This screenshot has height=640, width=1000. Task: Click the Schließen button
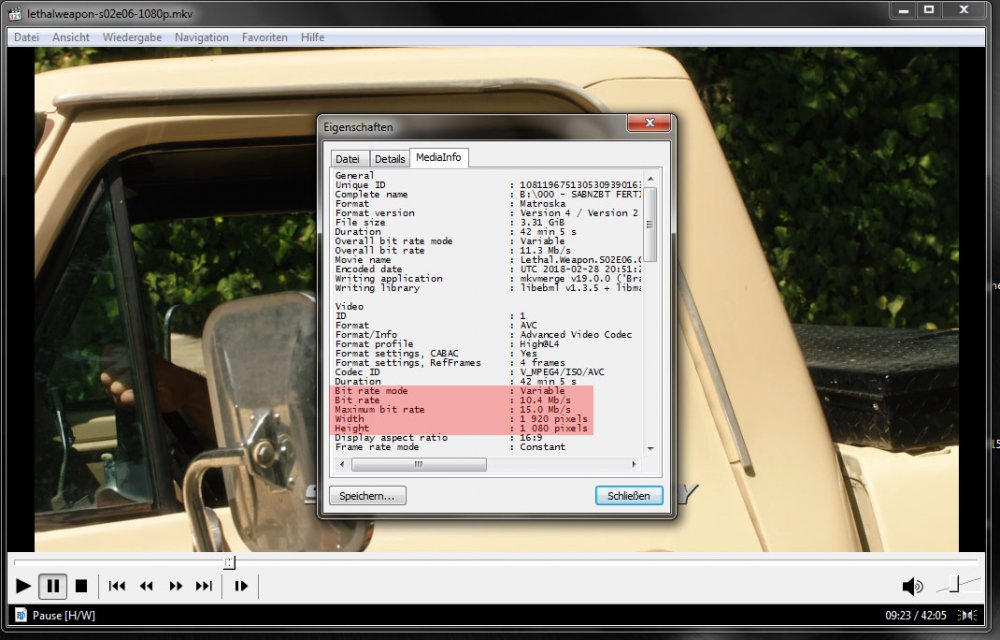(x=629, y=495)
